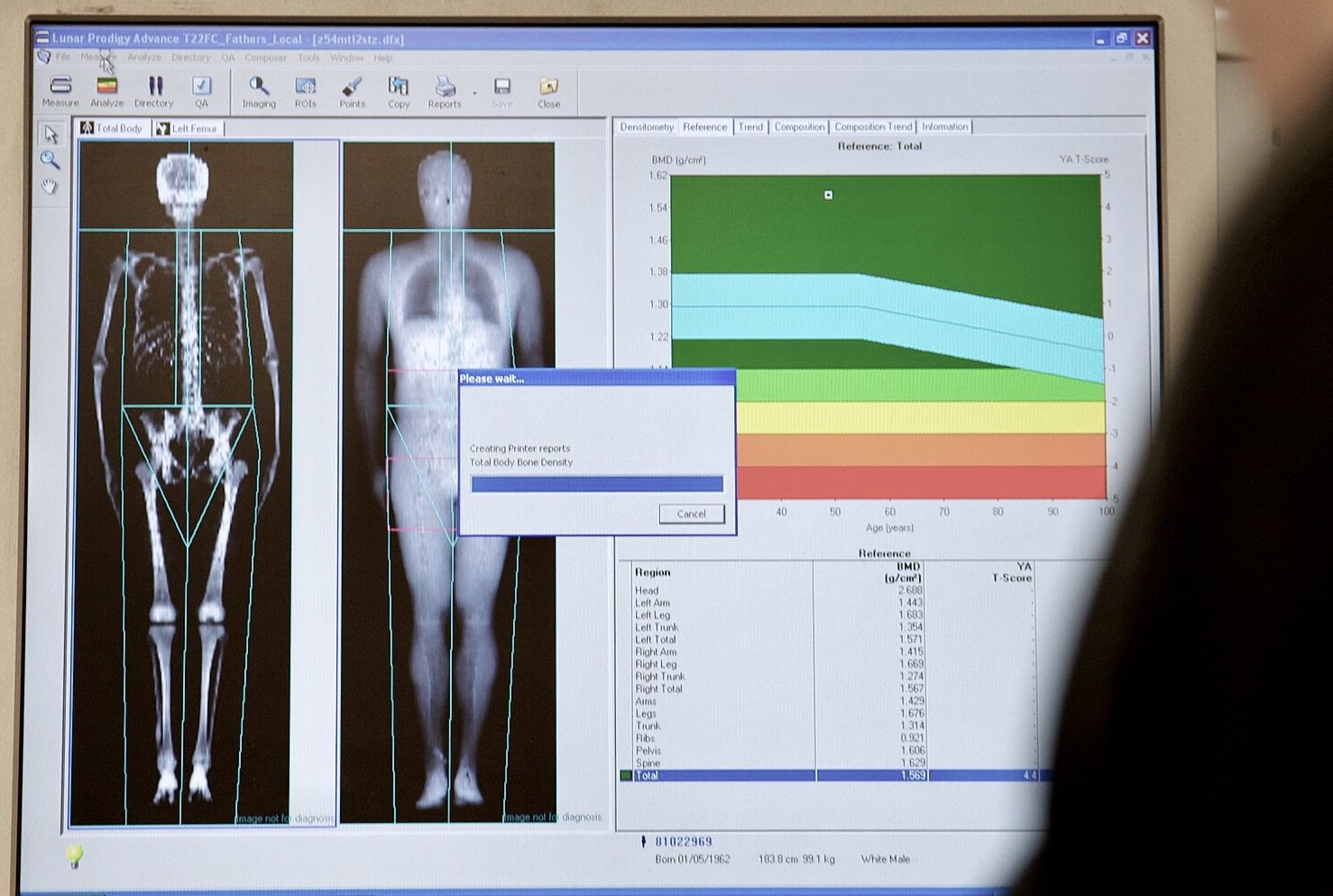Cancel the printer report creation
This screenshot has width=1333, height=896.
(692, 514)
